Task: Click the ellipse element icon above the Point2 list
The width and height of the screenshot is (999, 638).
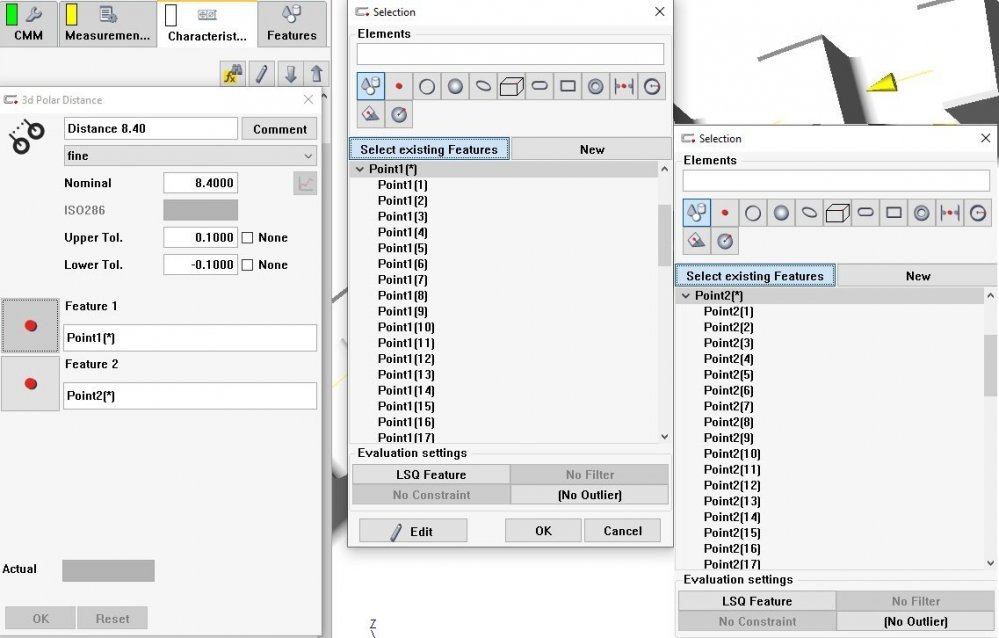Action: 809,213
